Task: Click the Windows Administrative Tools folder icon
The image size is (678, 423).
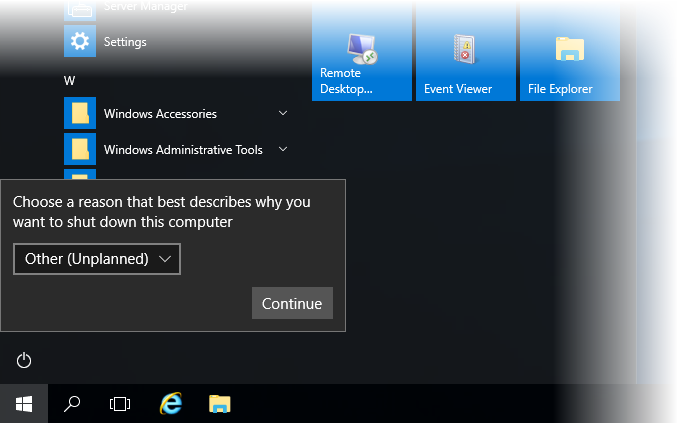Action: click(80, 149)
